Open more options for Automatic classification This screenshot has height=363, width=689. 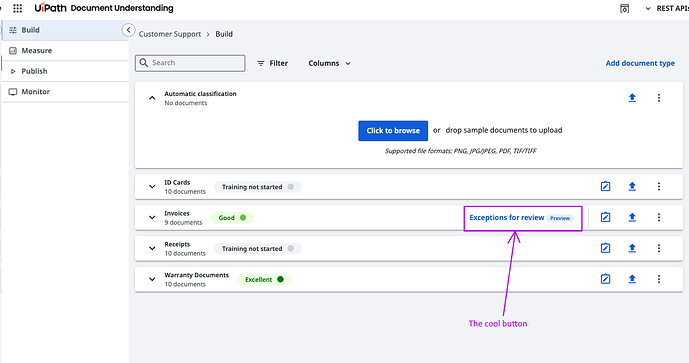coord(659,98)
